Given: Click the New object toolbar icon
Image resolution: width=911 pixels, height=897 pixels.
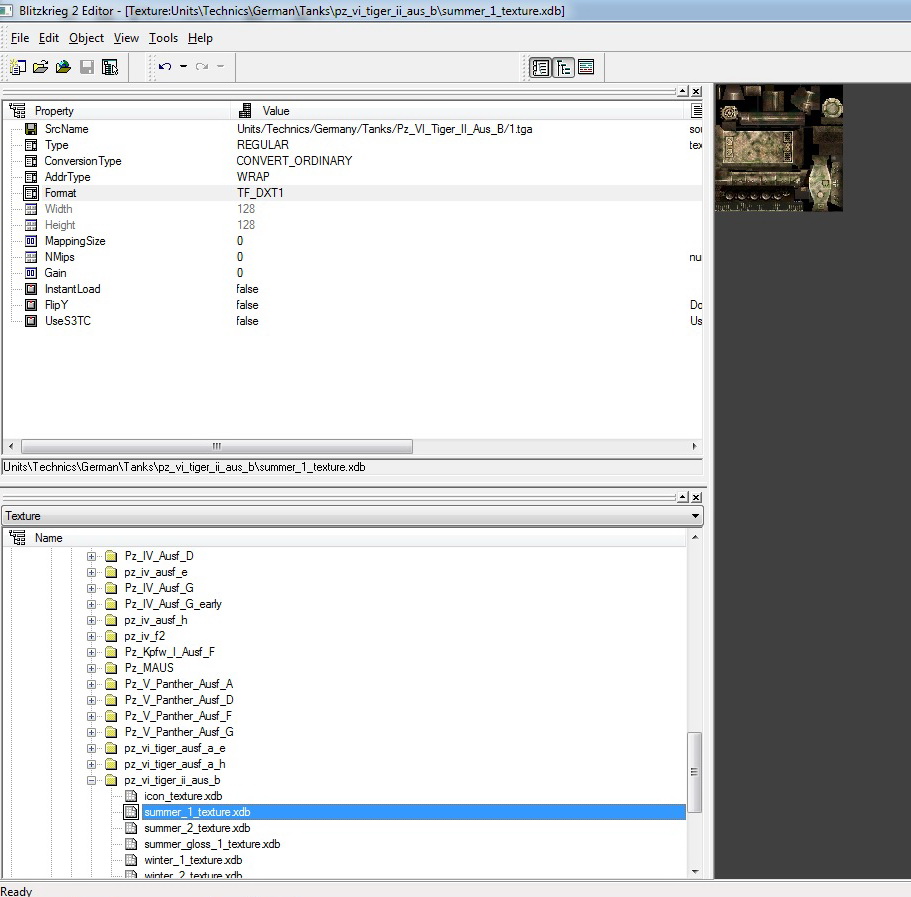Looking at the screenshot, I should [18, 67].
